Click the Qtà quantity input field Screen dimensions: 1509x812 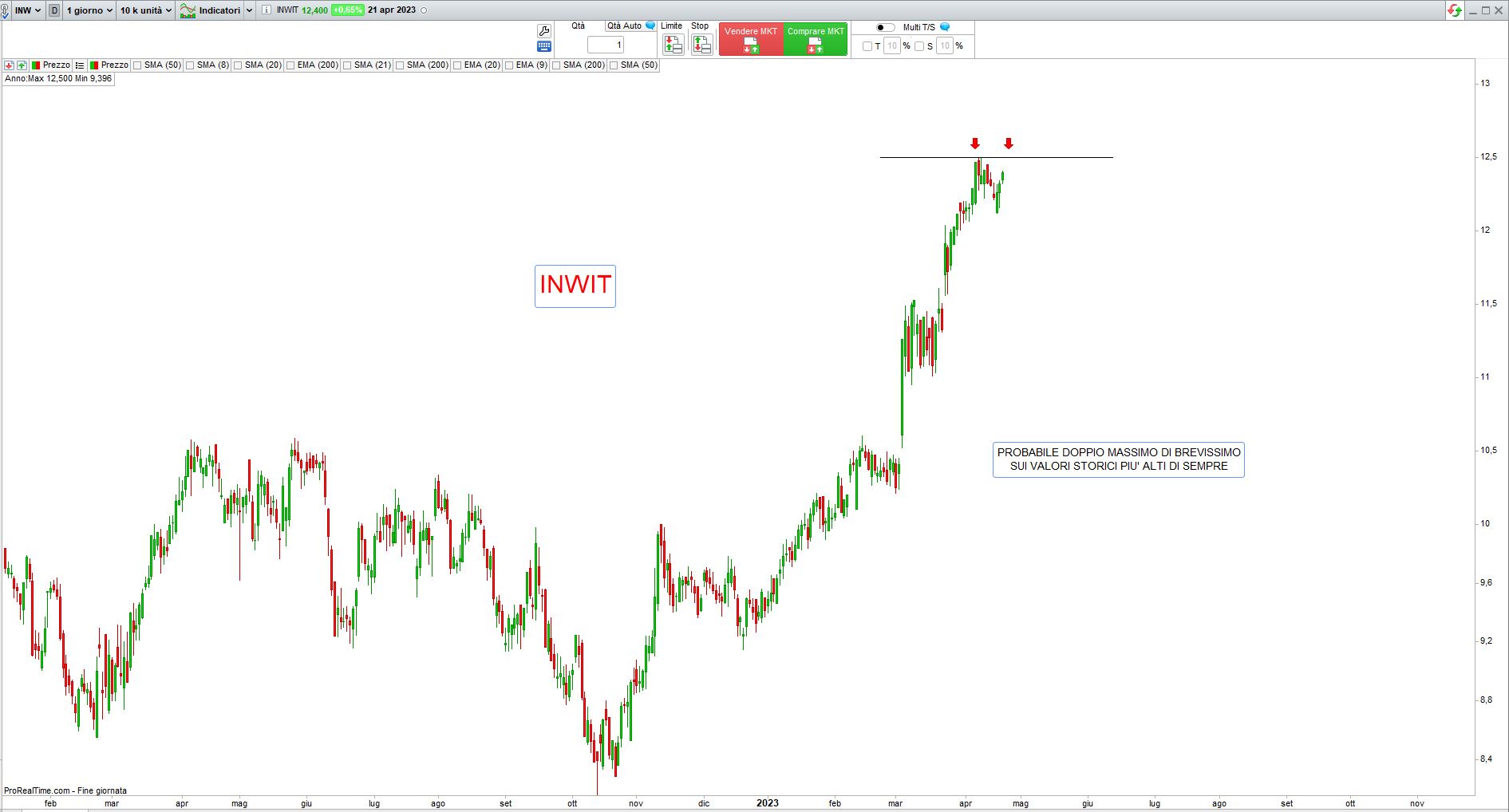tap(606, 45)
